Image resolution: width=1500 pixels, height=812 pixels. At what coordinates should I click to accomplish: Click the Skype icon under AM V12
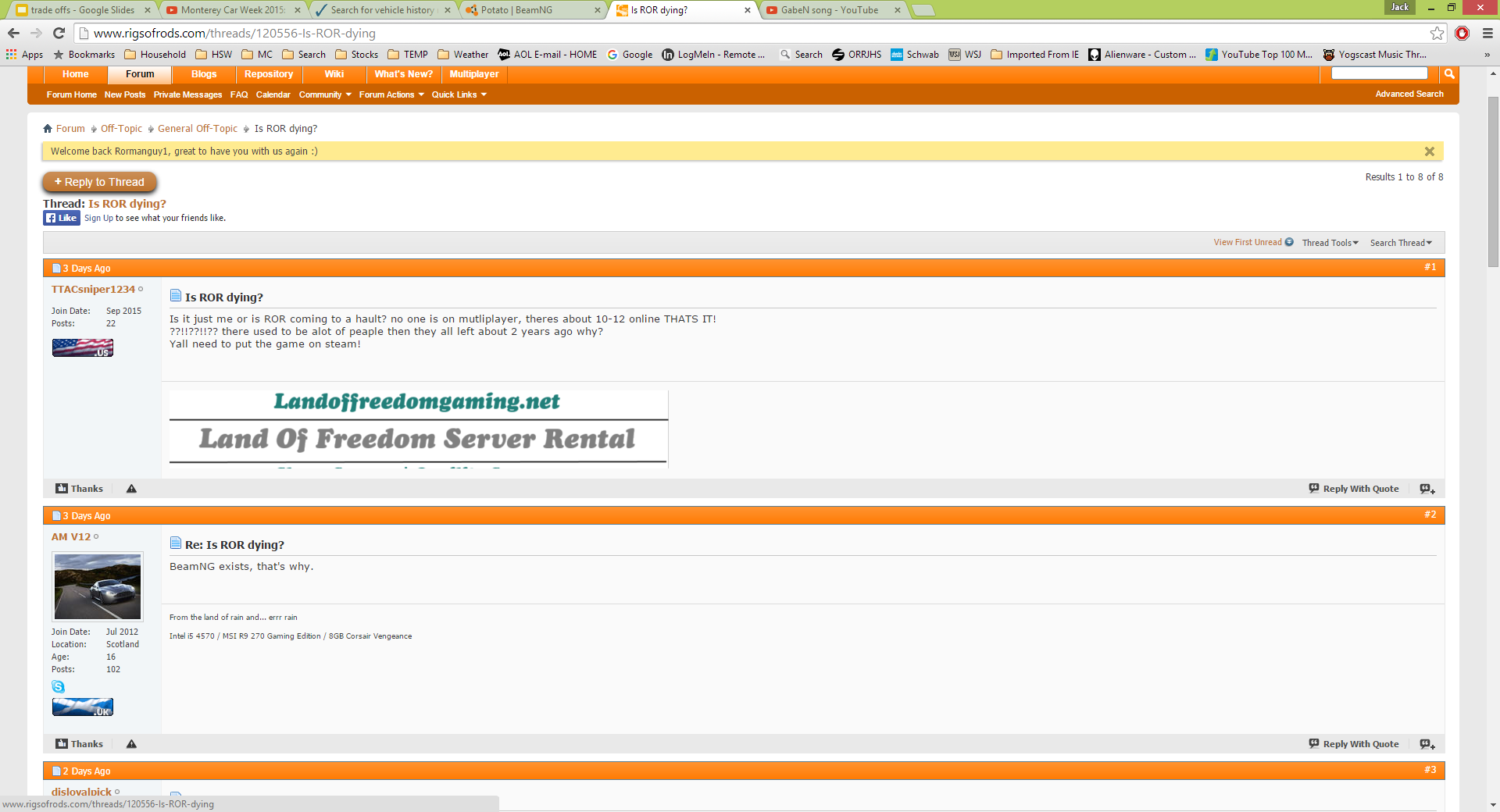pyautogui.click(x=59, y=686)
